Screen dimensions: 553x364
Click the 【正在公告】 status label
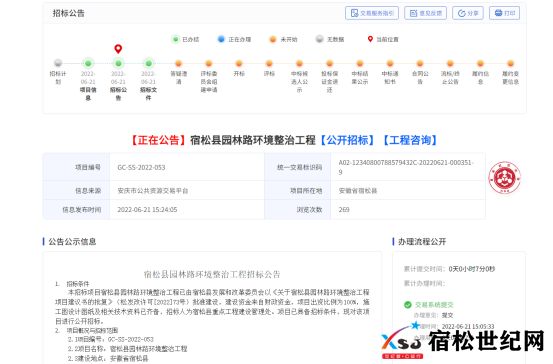pyautogui.click(x=159, y=140)
